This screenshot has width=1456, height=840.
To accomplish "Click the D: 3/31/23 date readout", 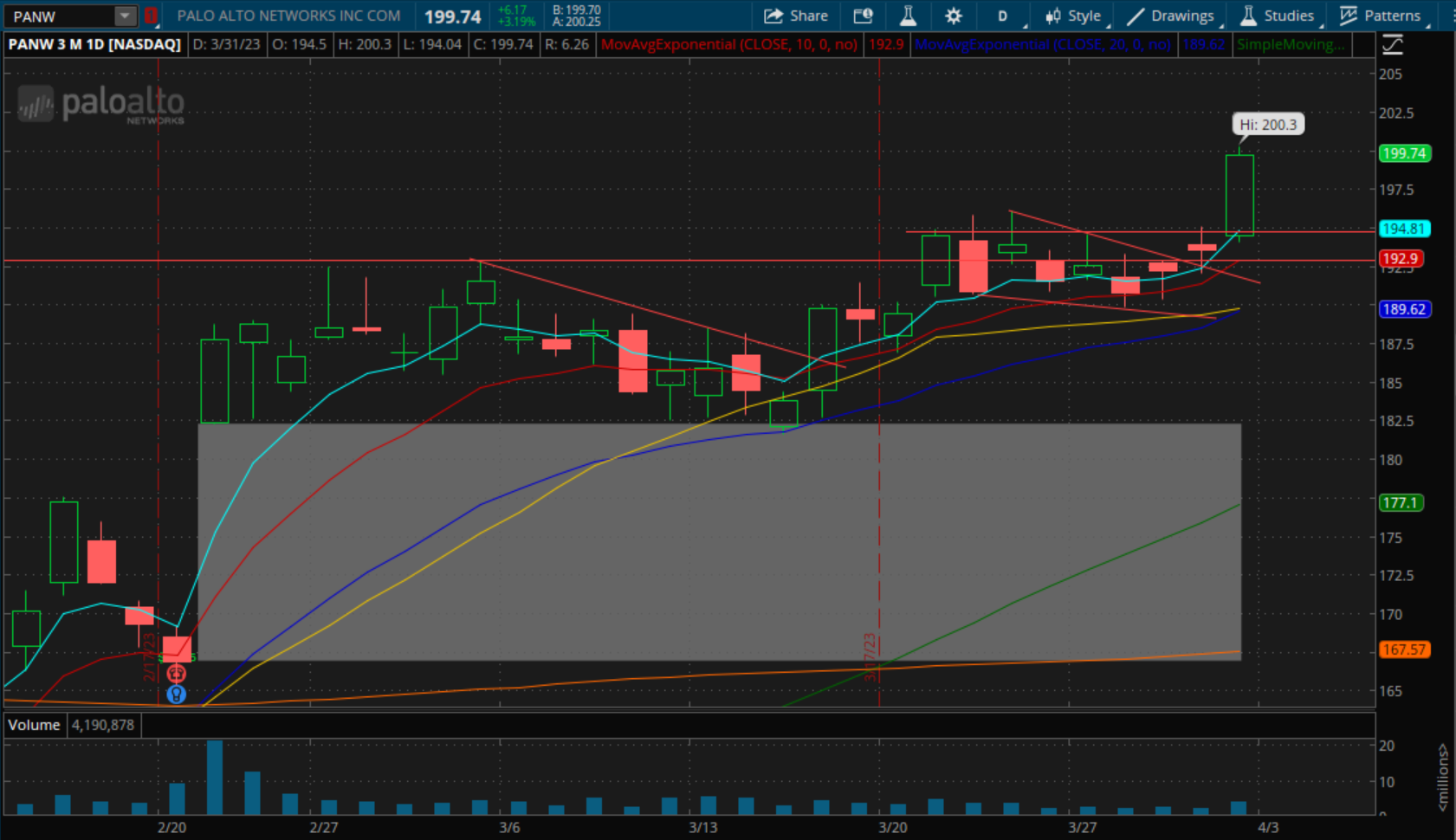I will (226, 44).
